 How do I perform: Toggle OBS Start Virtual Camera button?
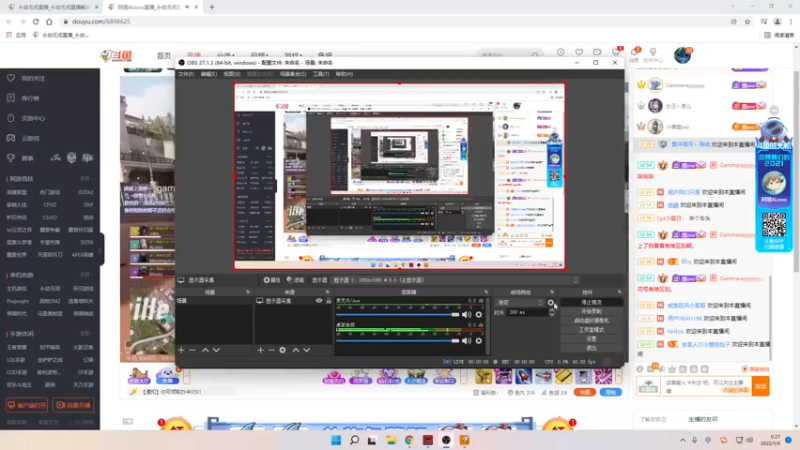591,320
